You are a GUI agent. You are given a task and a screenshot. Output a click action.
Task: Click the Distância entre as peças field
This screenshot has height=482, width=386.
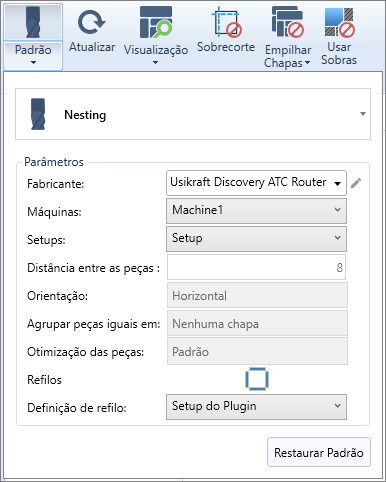point(256,267)
